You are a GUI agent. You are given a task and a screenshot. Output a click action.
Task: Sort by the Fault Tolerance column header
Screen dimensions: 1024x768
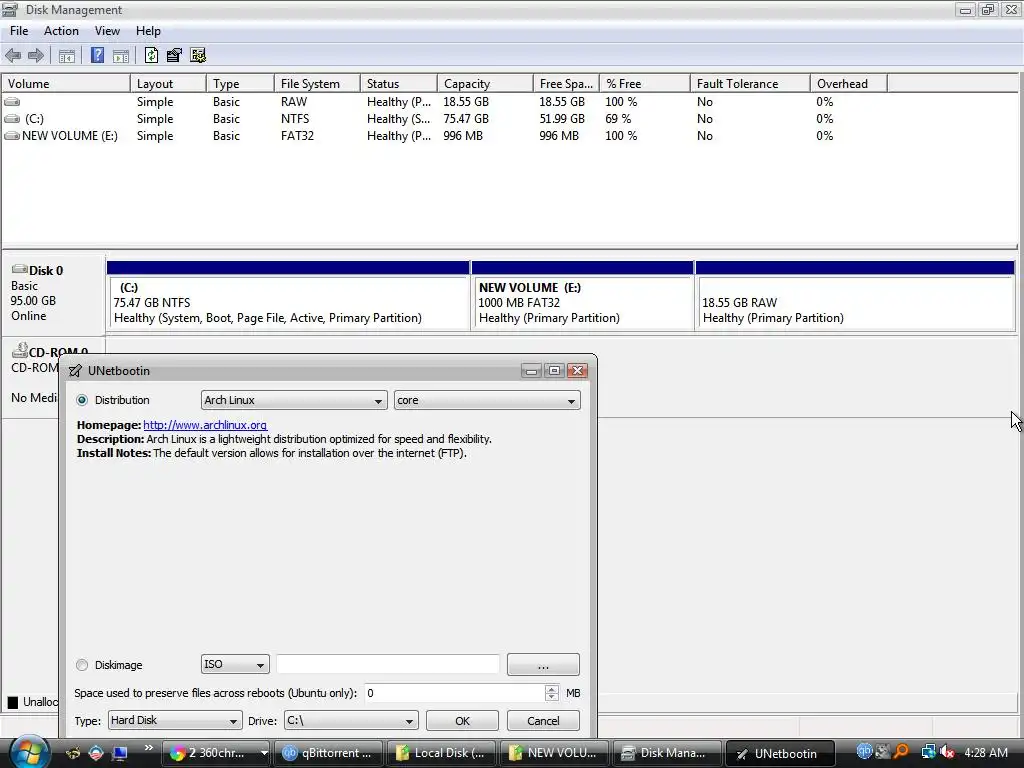click(750, 84)
